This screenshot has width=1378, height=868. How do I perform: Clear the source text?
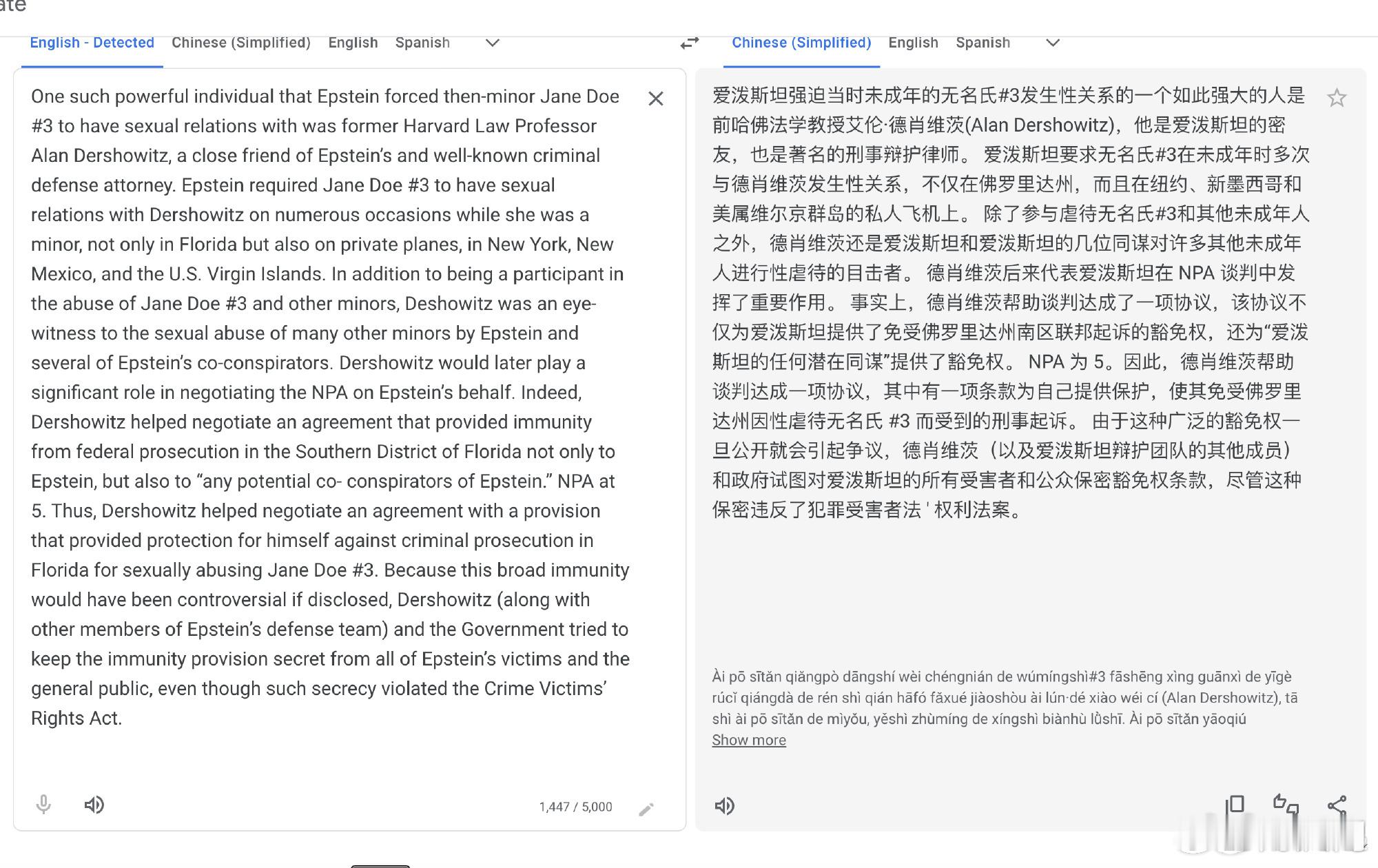click(656, 99)
